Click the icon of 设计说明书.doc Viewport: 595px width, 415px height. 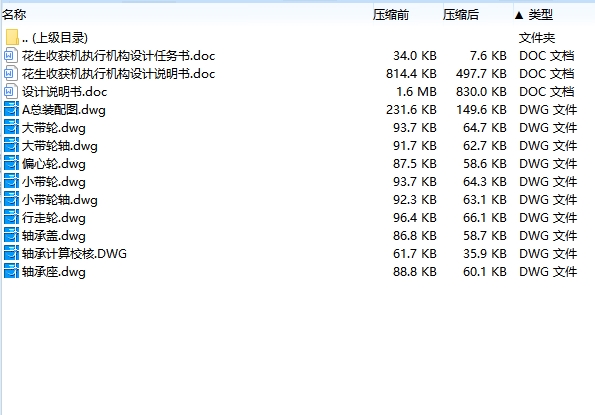pos(11,92)
